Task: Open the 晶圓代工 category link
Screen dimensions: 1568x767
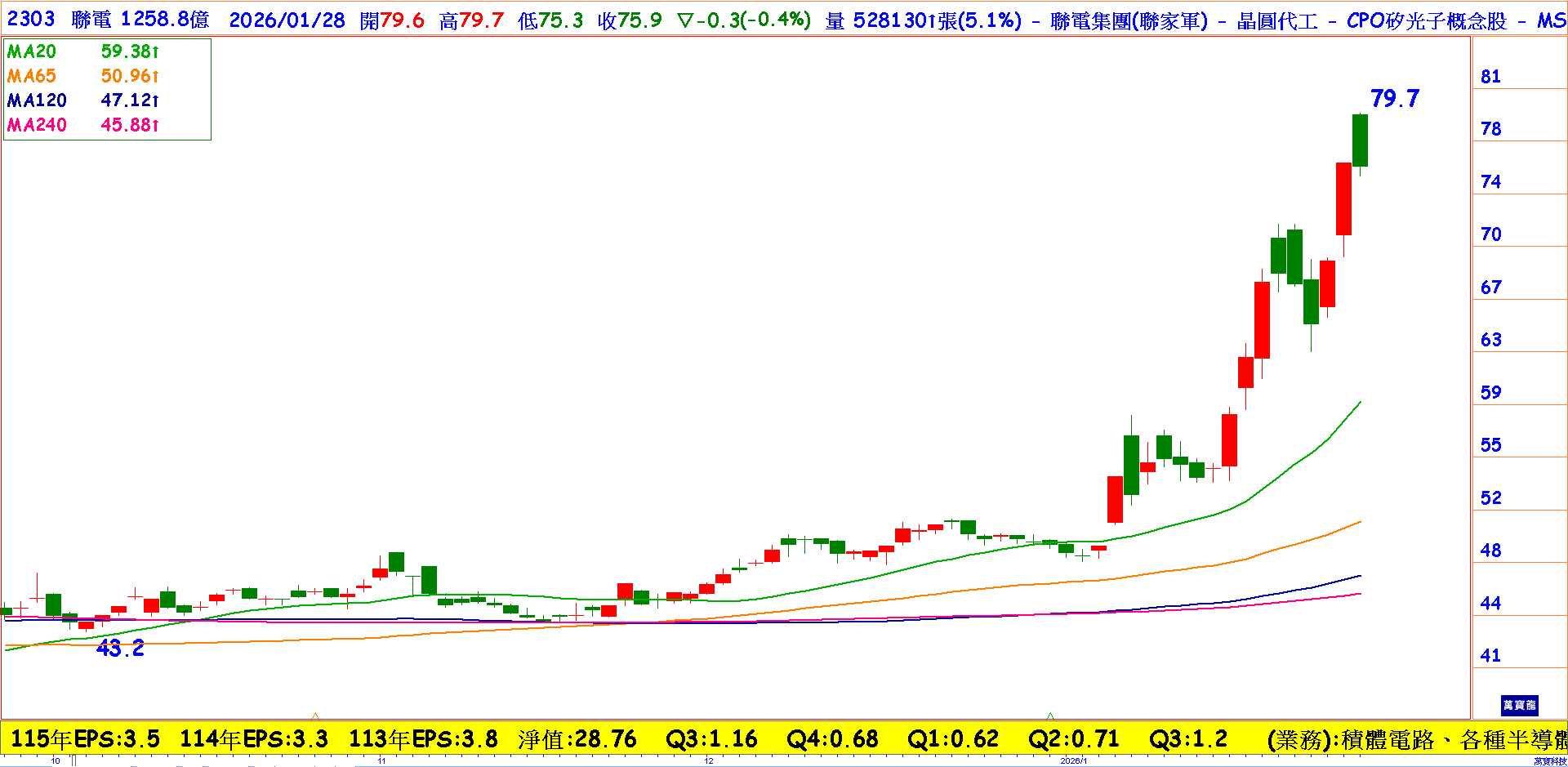Action: (1277, 20)
